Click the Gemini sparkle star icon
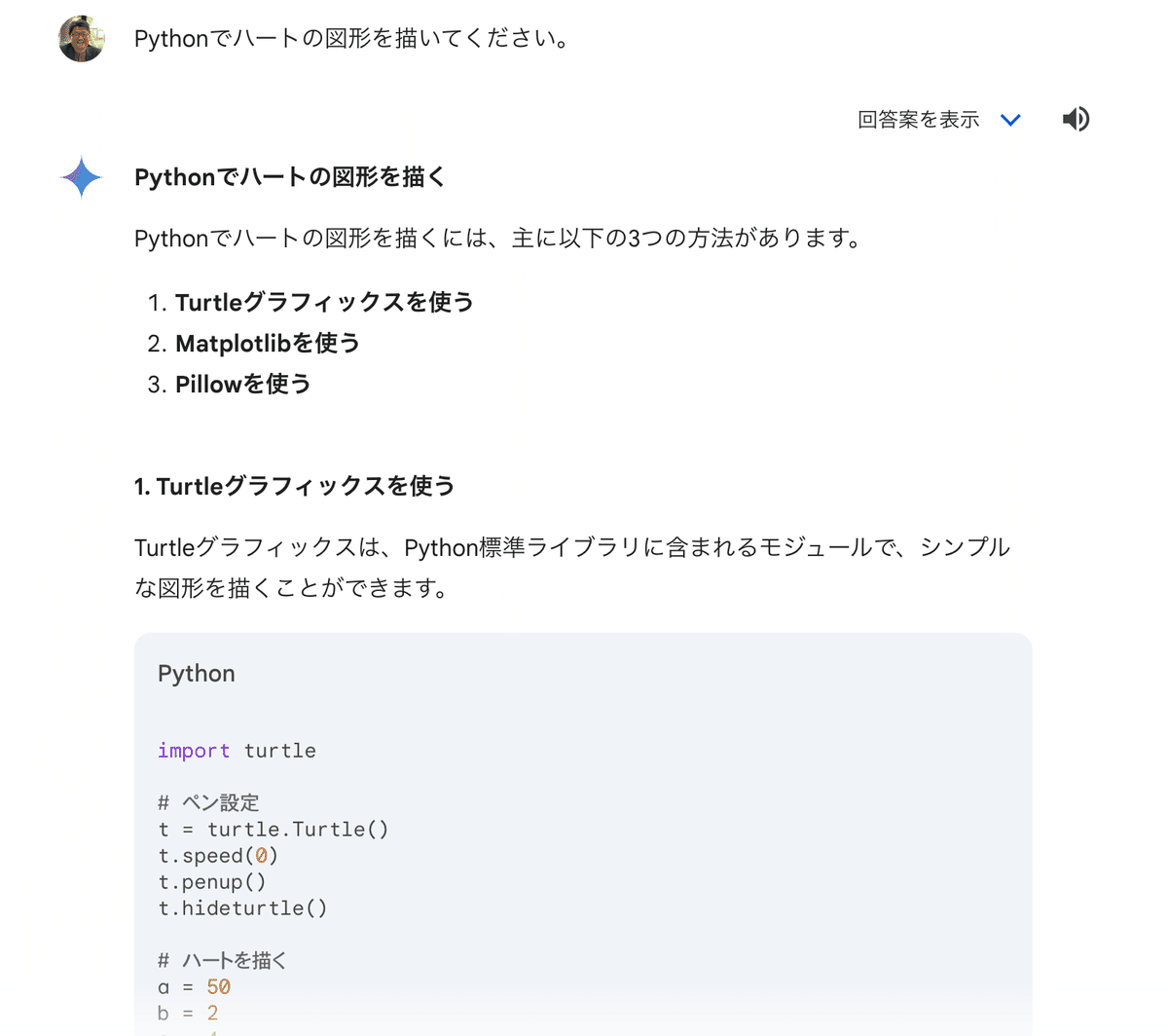This screenshot has width=1168, height=1036. tap(82, 177)
